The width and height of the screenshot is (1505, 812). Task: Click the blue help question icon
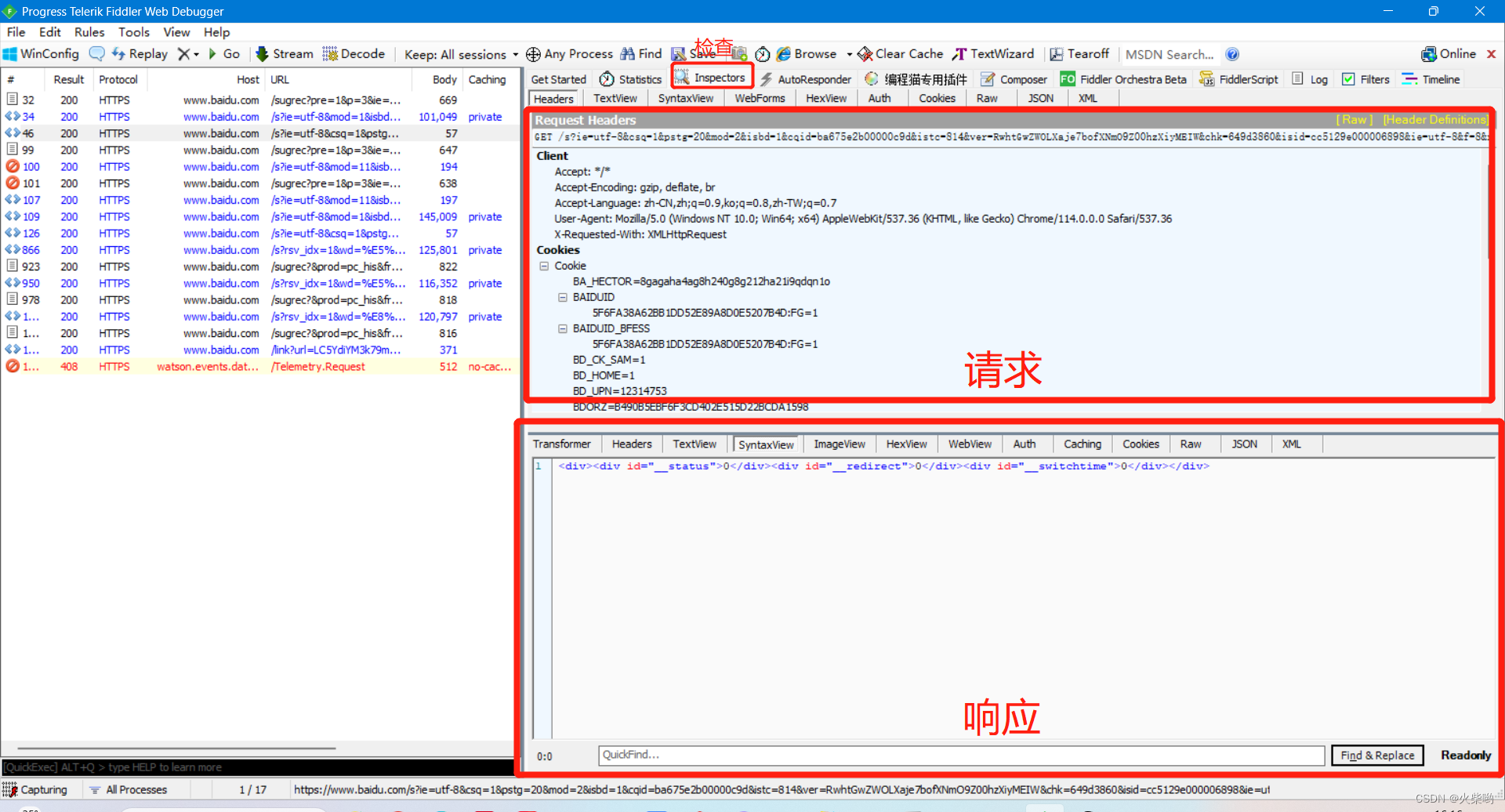[x=1232, y=54]
